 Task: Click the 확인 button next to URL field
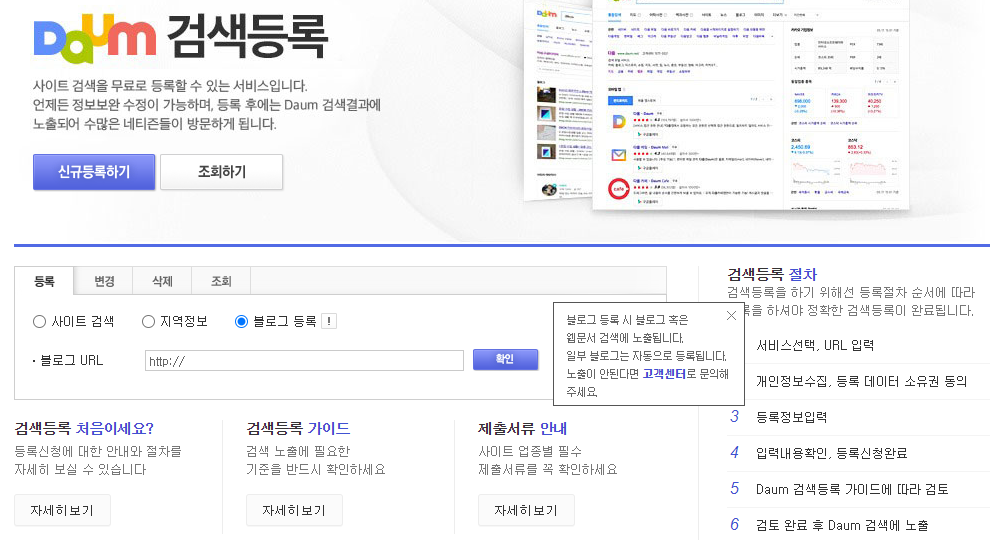pyautogui.click(x=505, y=359)
